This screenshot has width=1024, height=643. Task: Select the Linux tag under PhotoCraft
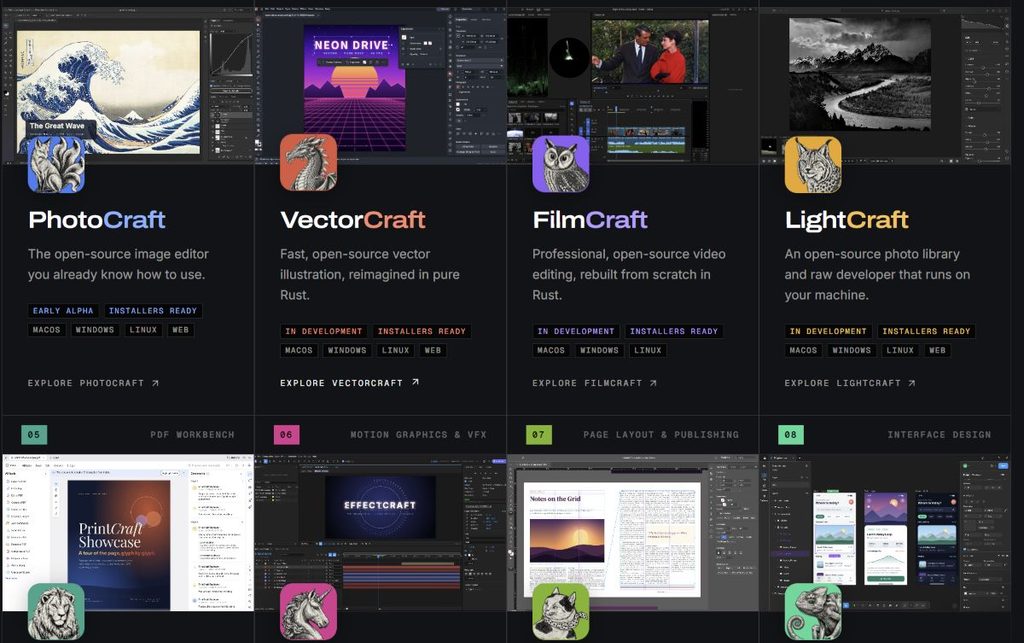143,330
